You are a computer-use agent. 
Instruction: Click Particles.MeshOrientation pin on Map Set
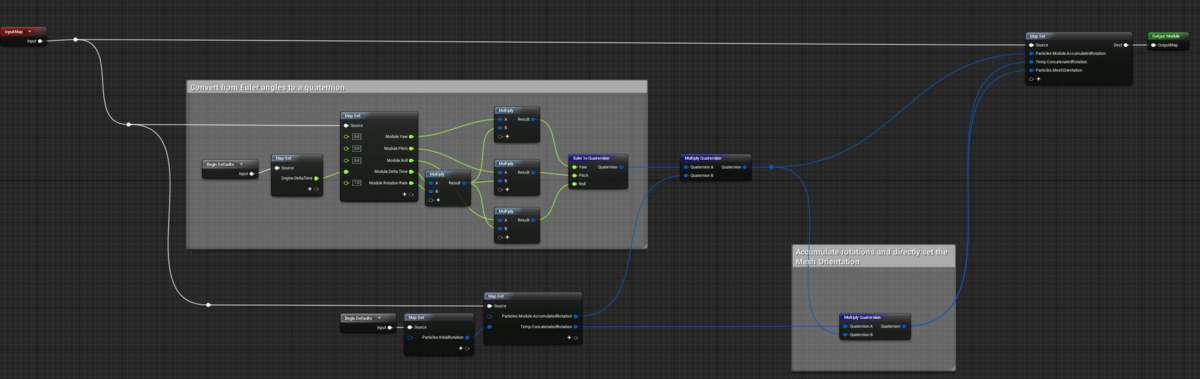pyautogui.click(x=1031, y=70)
